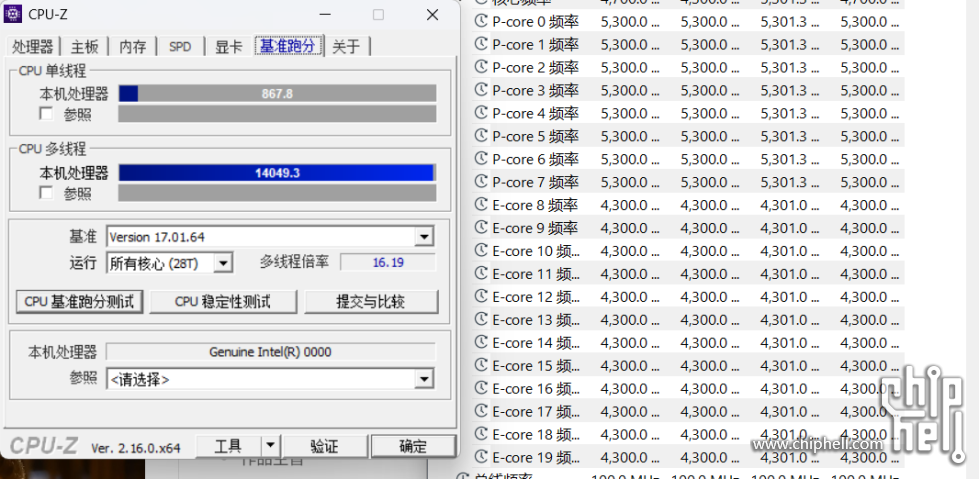979x479 pixels.
Task: Click the clock icon beside E-core 12
Action: pos(481,297)
